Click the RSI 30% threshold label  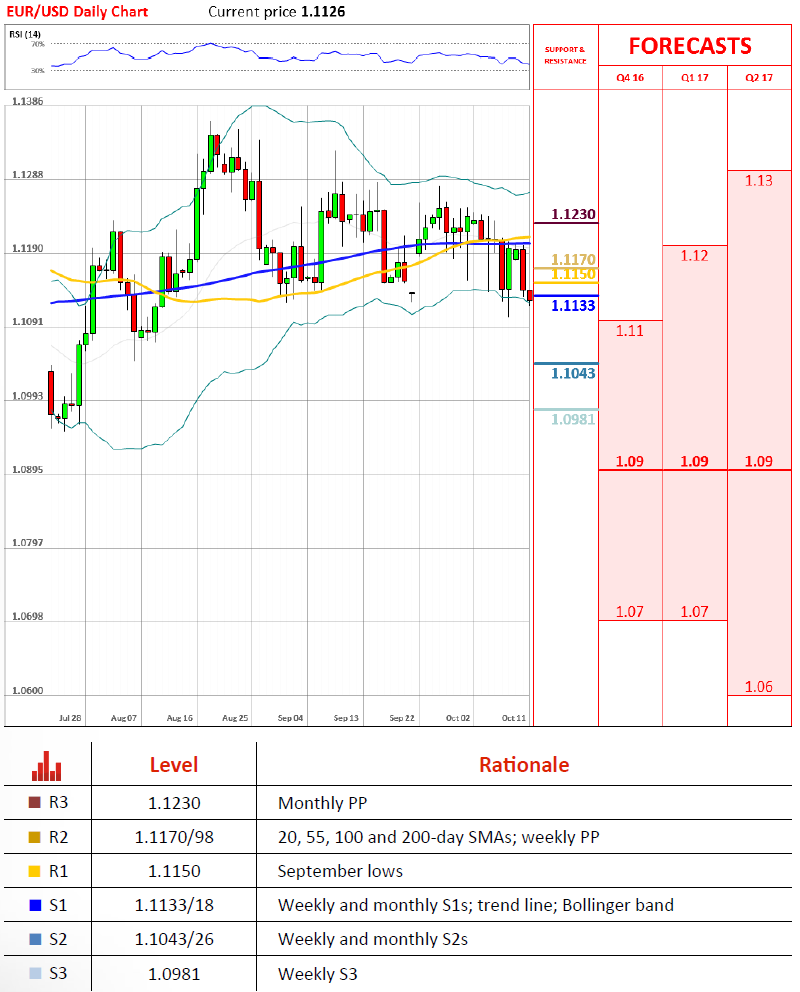click(x=38, y=70)
